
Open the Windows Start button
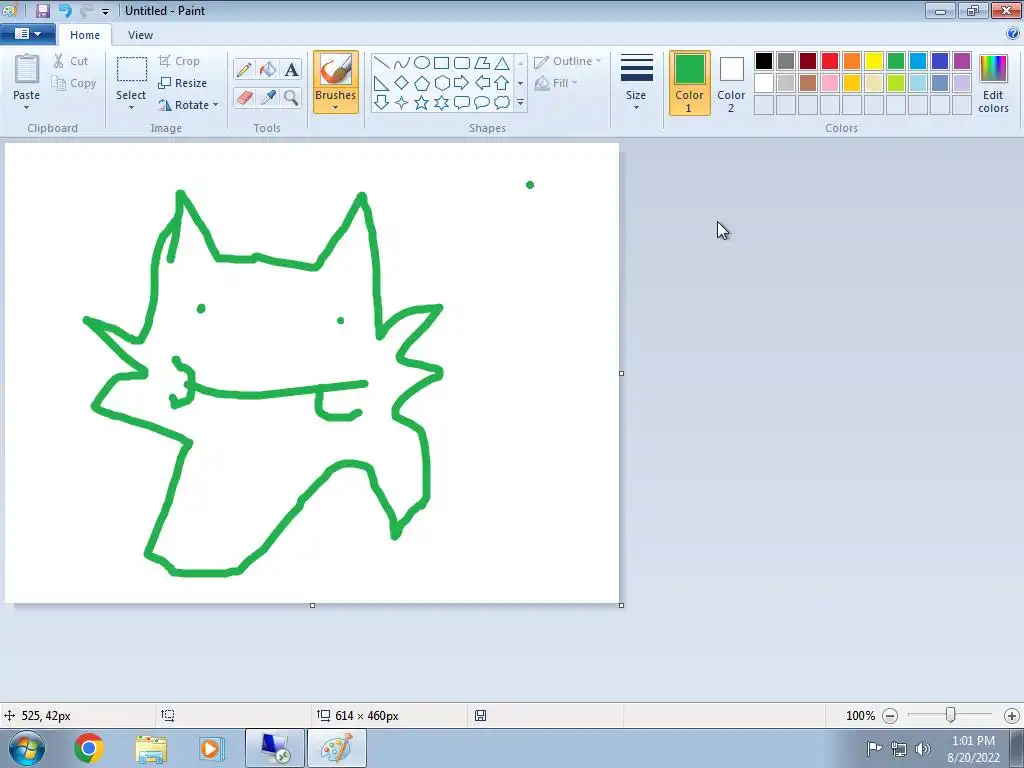click(27, 748)
